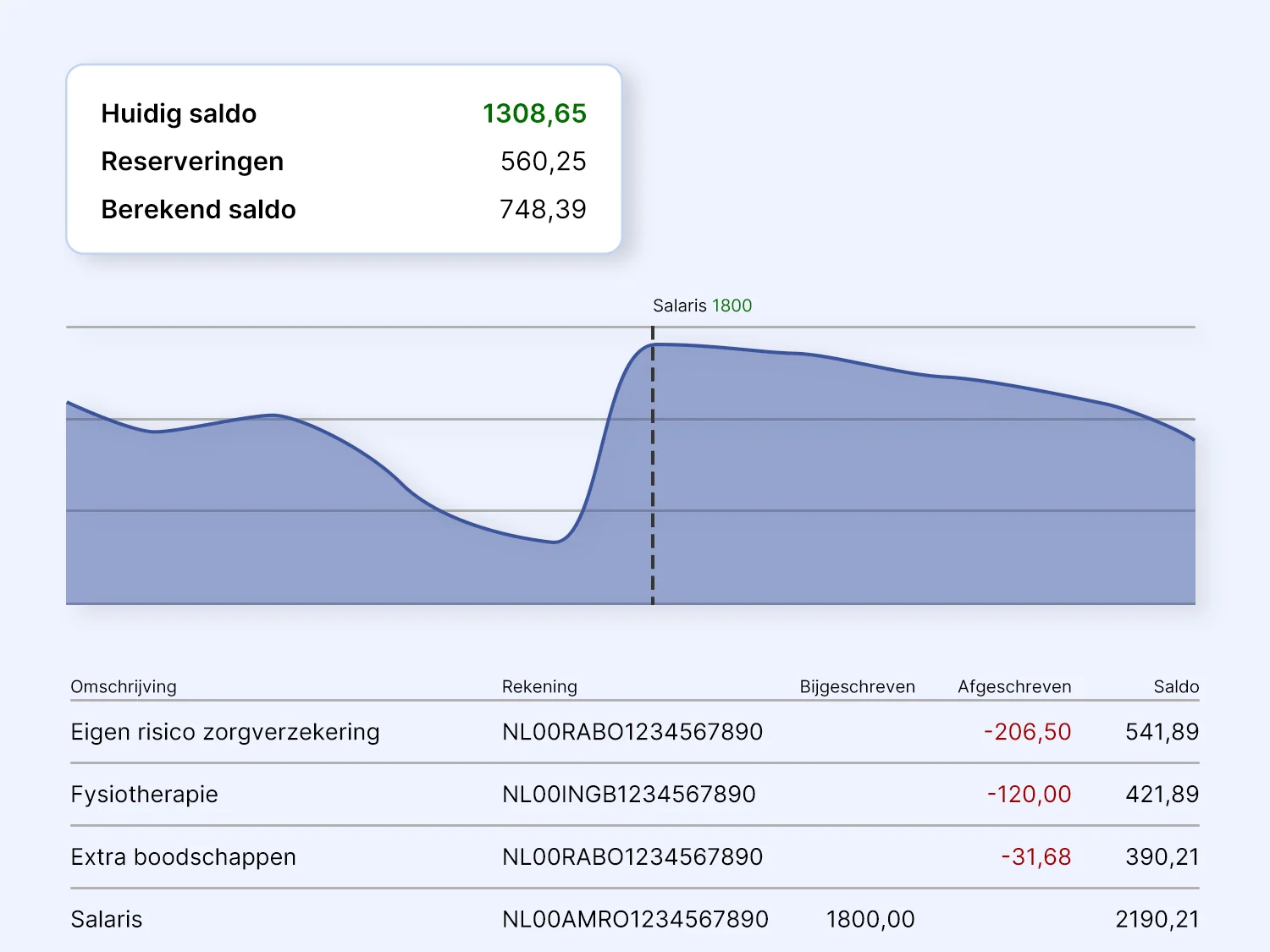Click the Salaris 1800 chart marker label
This screenshot has height=952, width=1270.
click(702, 305)
